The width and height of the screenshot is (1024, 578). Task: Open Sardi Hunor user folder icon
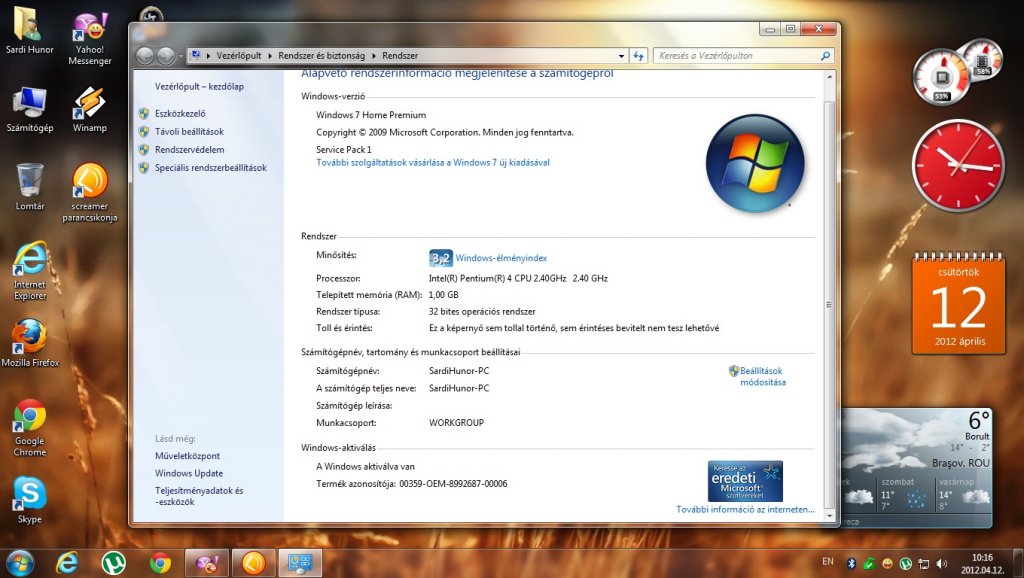point(28,30)
